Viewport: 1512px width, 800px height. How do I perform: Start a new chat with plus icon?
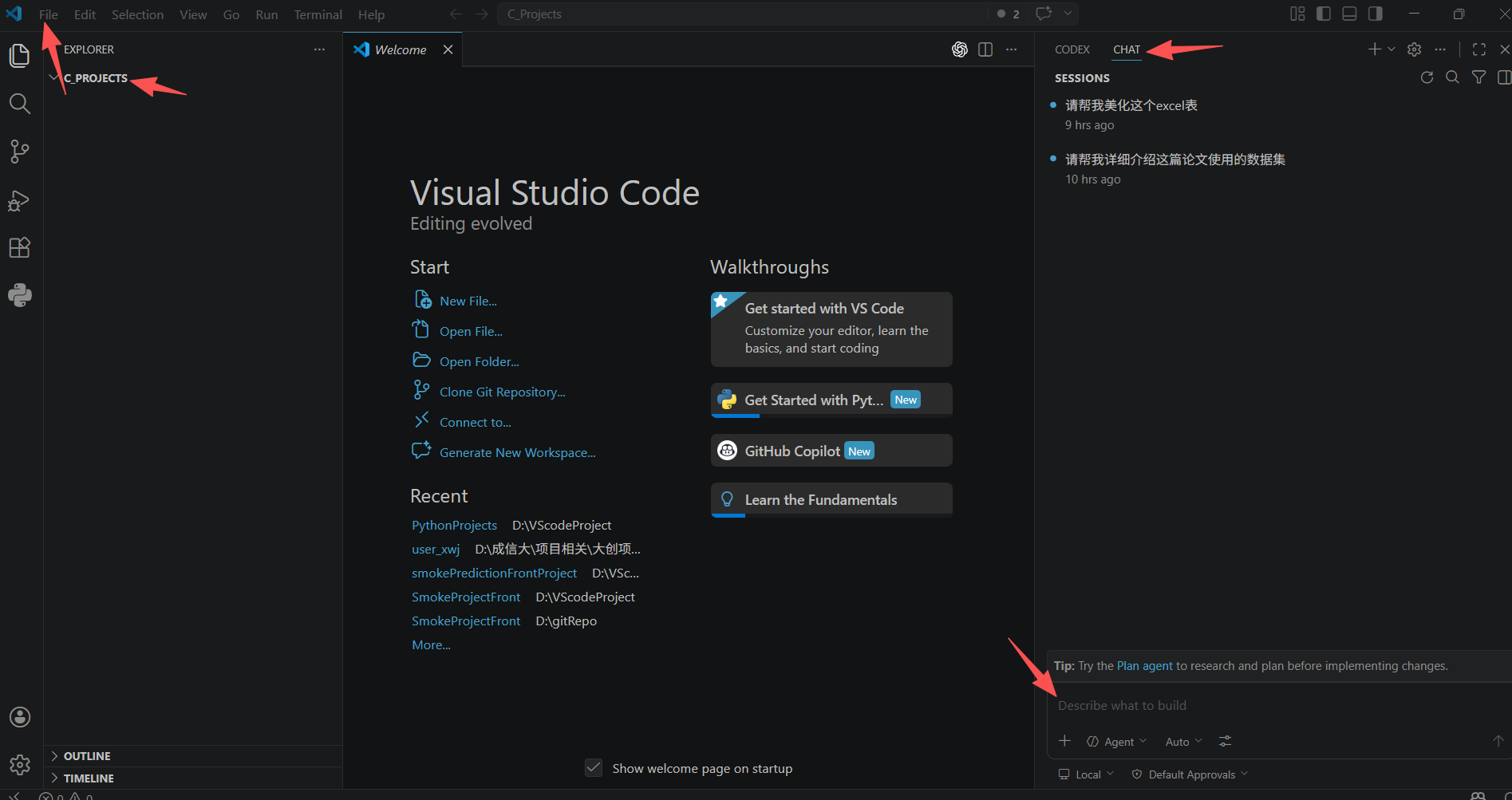pos(1375,49)
